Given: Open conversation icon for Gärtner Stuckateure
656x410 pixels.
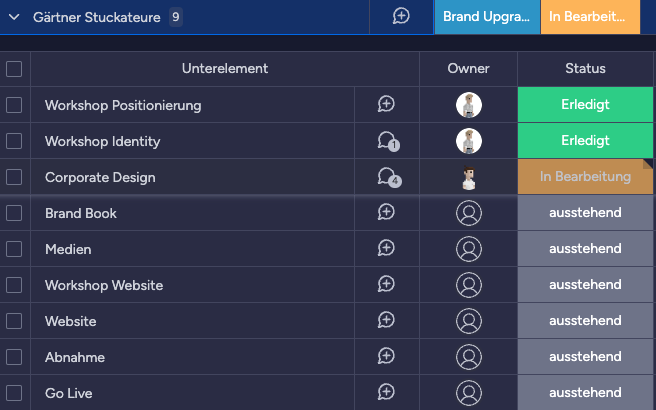Looking at the screenshot, I should tap(401, 16).
